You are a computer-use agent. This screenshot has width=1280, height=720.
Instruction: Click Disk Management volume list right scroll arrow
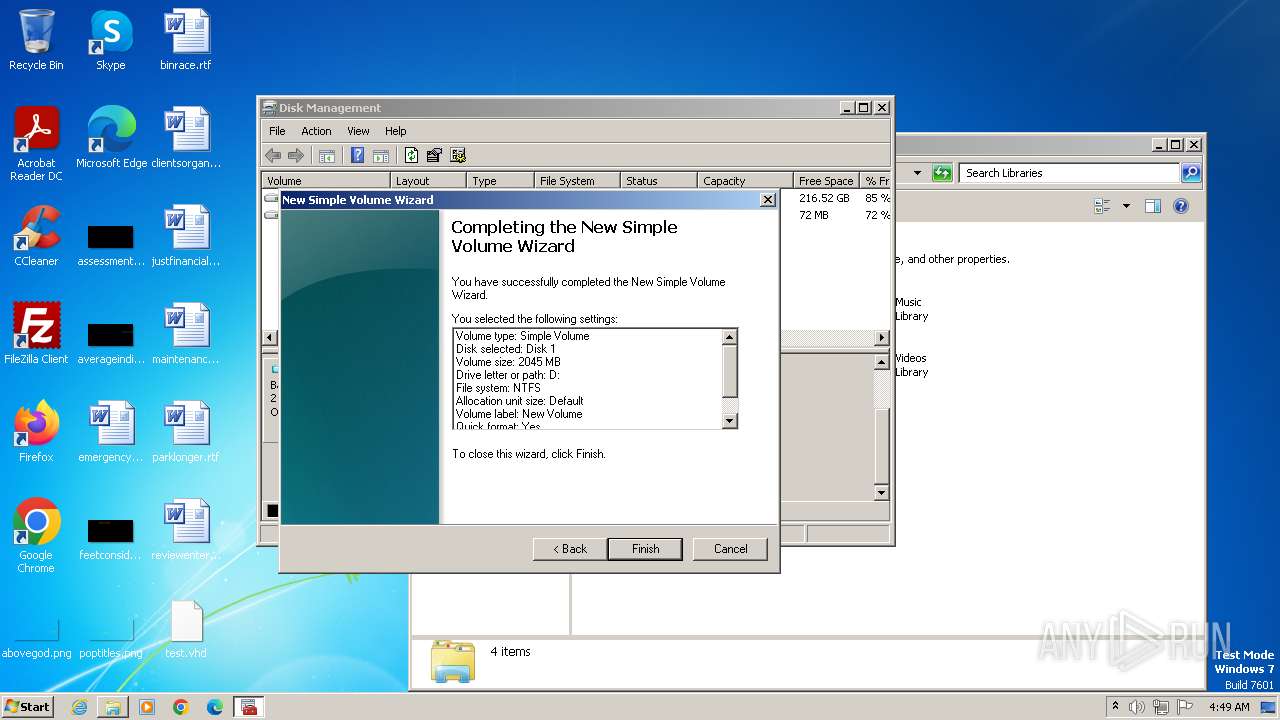pos(881,338)
